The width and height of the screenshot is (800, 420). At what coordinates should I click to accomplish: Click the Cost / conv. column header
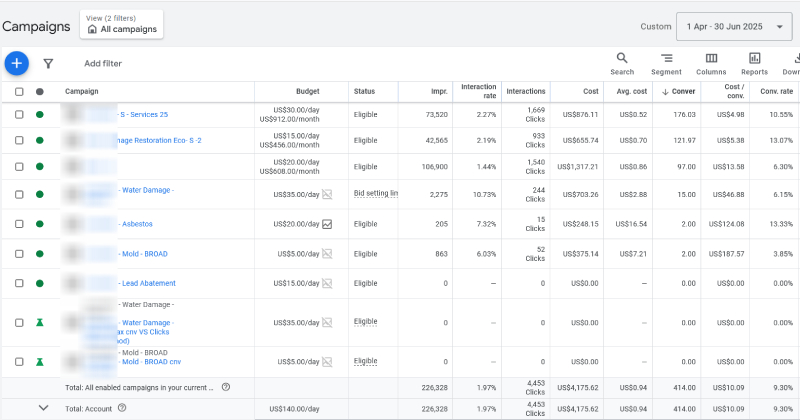coord(734,91)
